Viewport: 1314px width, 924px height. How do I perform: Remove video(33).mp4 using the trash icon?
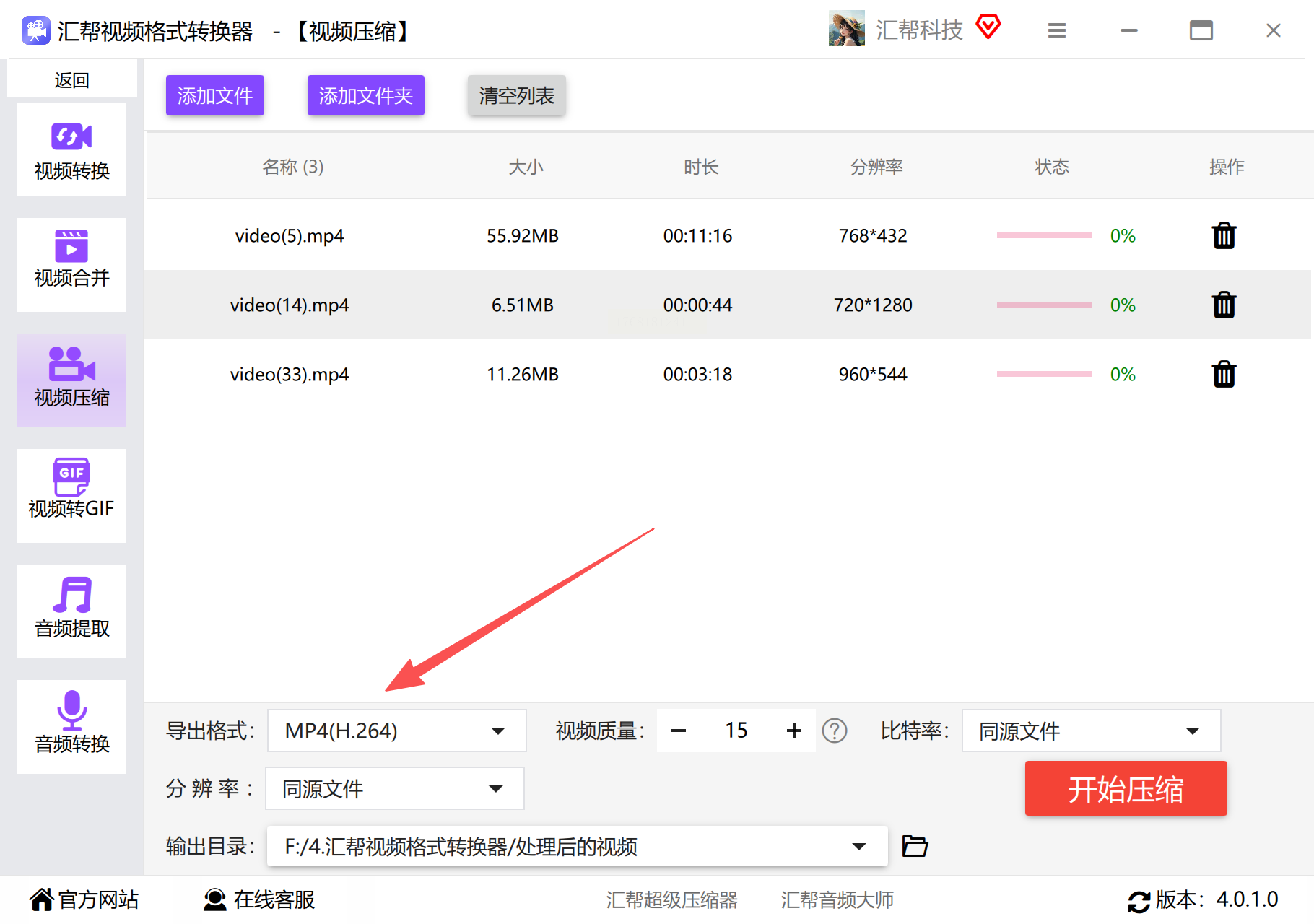click(1224, 375)
